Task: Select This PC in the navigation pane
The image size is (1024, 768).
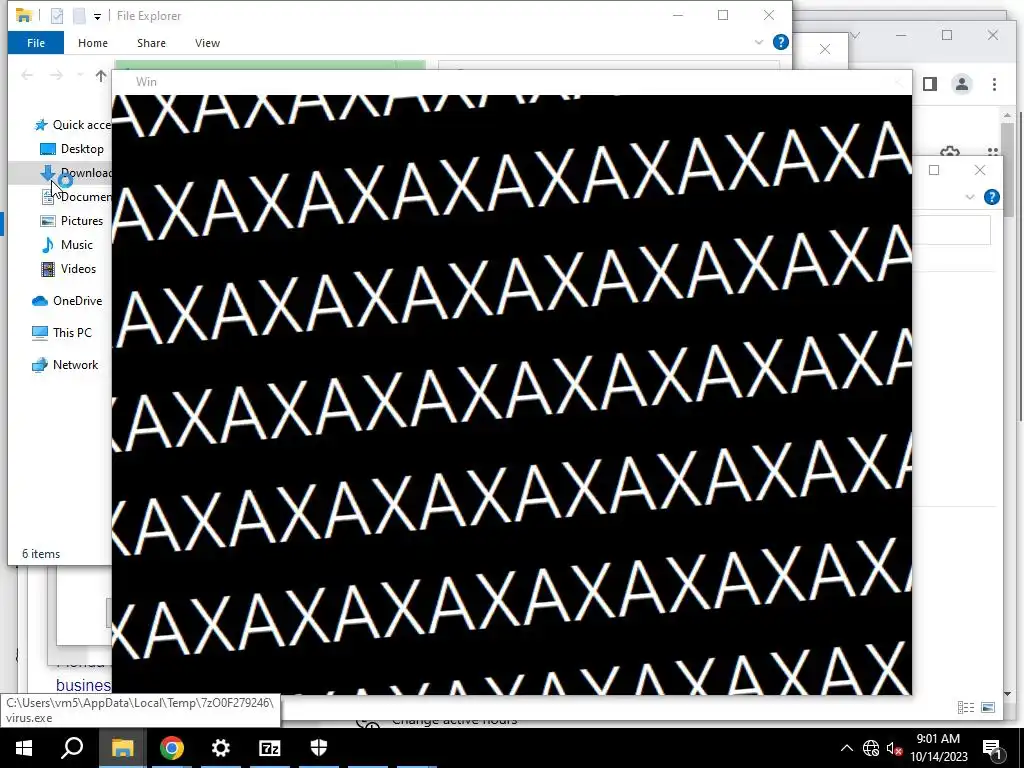Action: 62,333
